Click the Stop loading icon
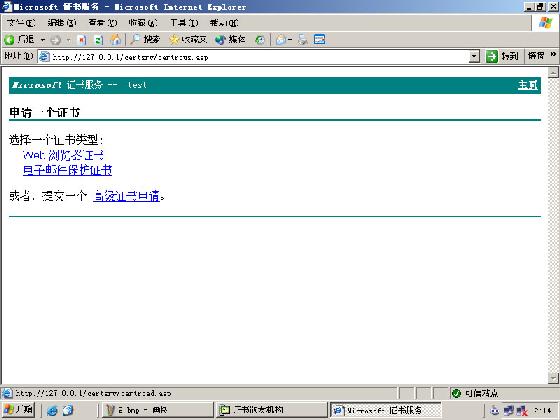The height and width of the screenshot is (420, 560). pyautogui.click(x=82, y=40)
